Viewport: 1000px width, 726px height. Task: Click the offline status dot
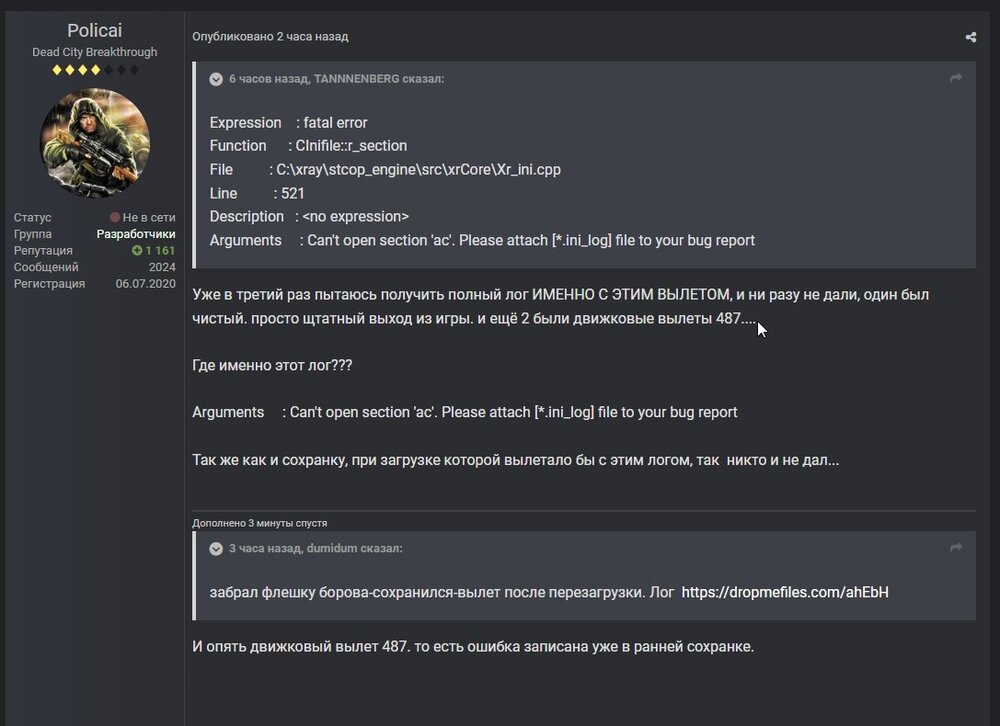[115, 217]
